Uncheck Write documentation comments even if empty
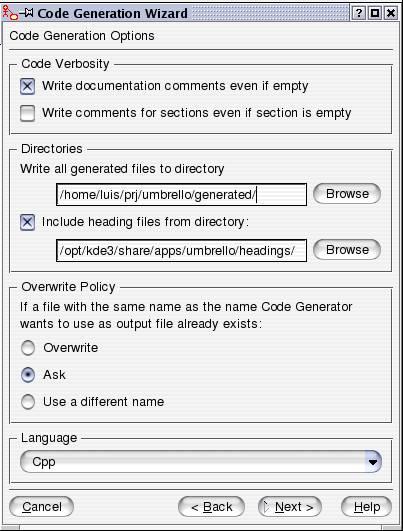Screen dimensions: 403x531 coord(27,86)
